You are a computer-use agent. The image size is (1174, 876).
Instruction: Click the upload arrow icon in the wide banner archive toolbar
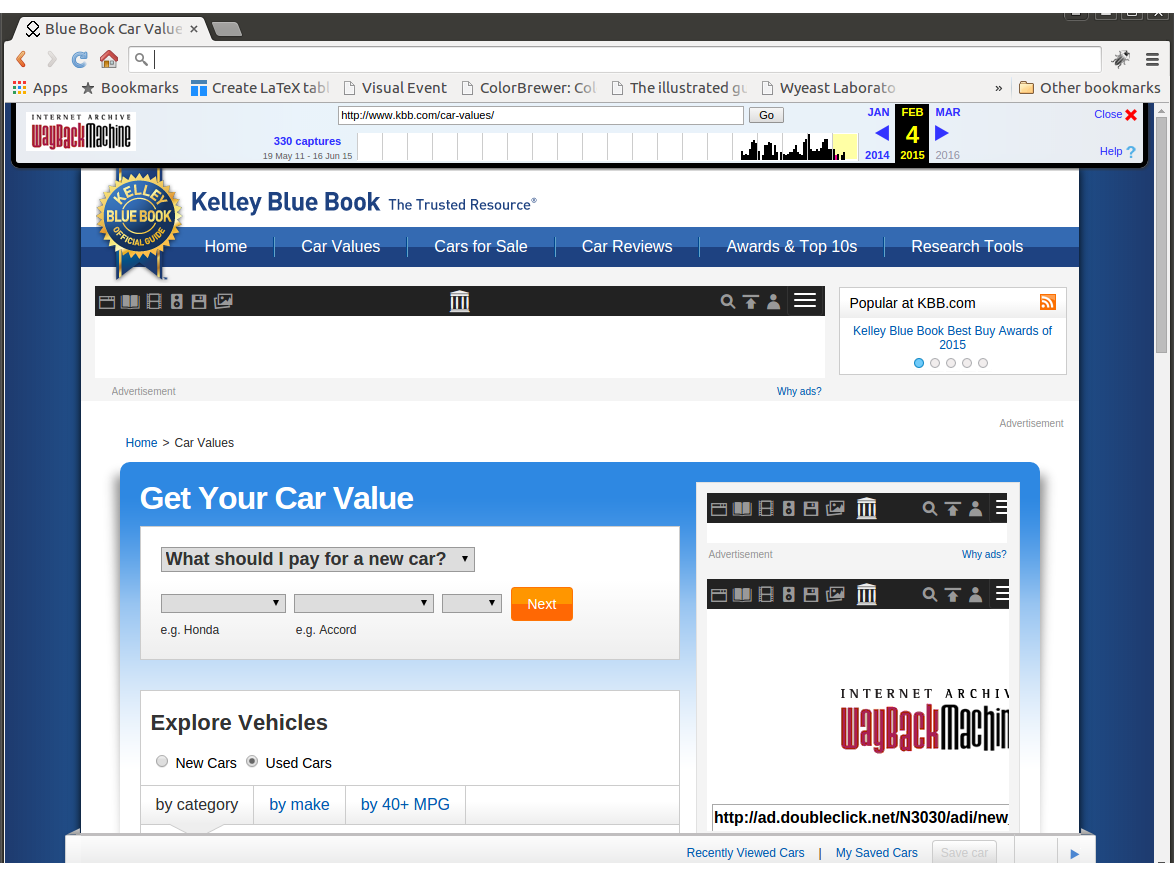click(x=750, y=302)
